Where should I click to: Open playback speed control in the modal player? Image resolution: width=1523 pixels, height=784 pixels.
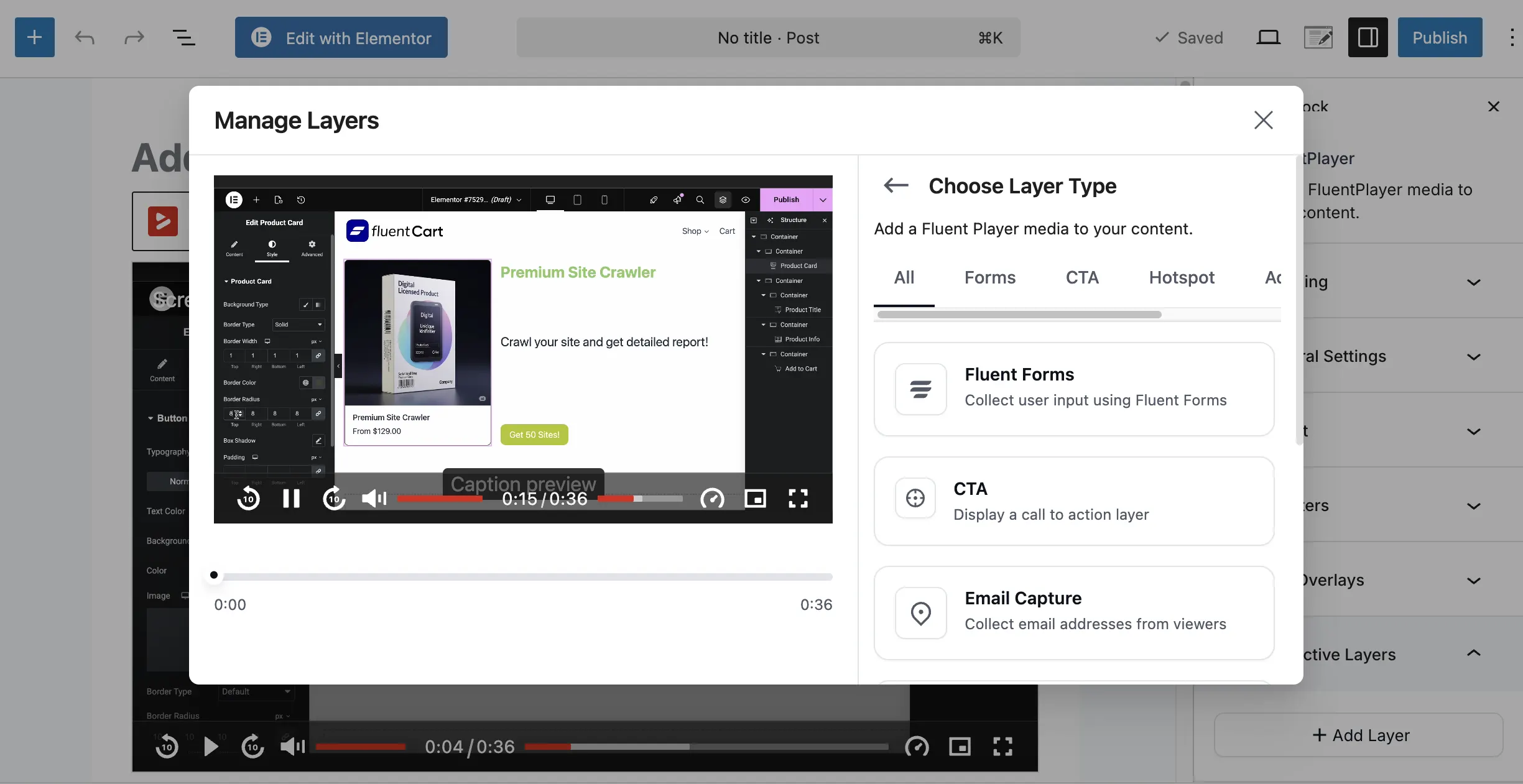click(712, 499)
